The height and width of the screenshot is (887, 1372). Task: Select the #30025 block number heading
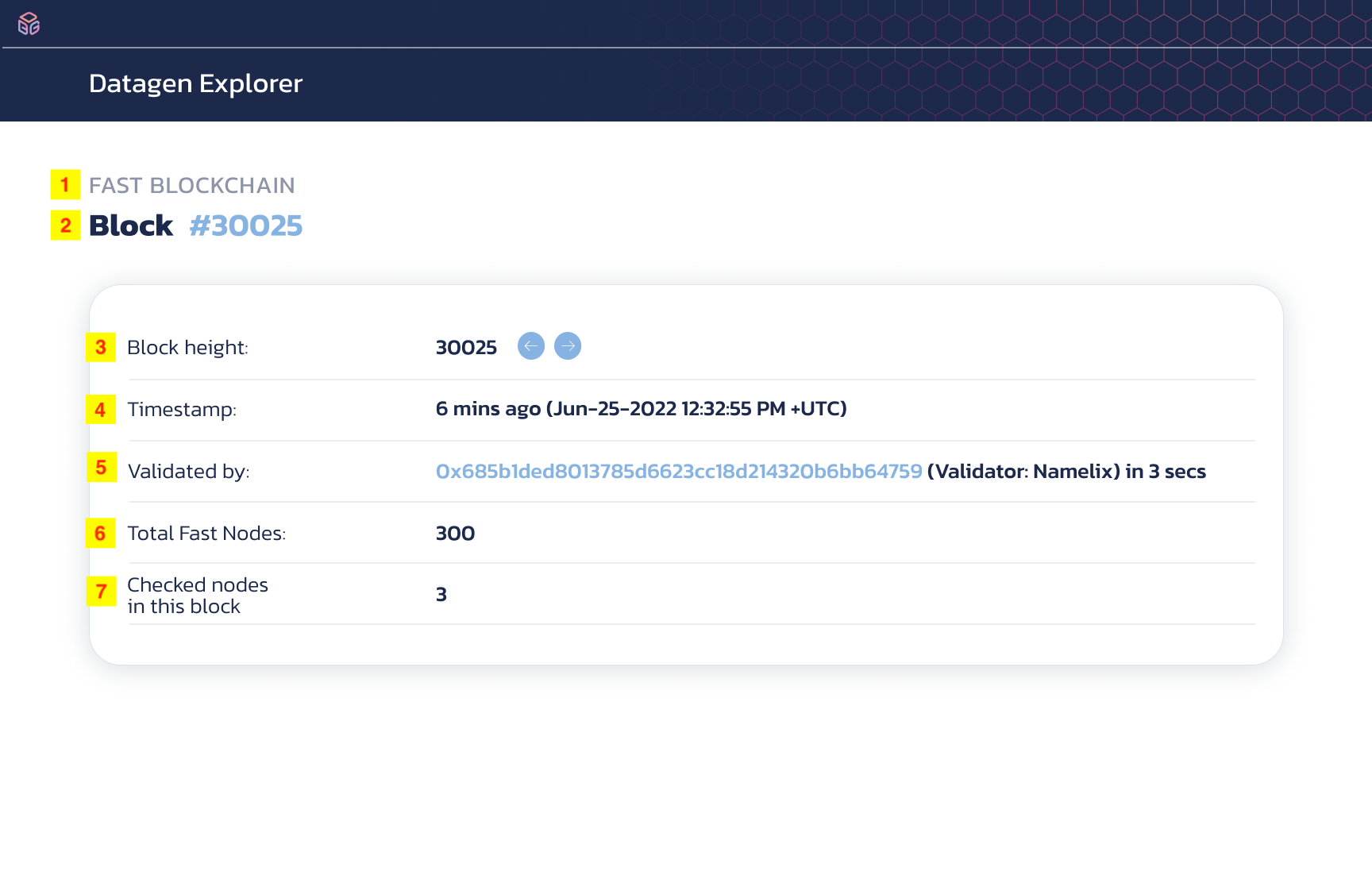[246, 226]
